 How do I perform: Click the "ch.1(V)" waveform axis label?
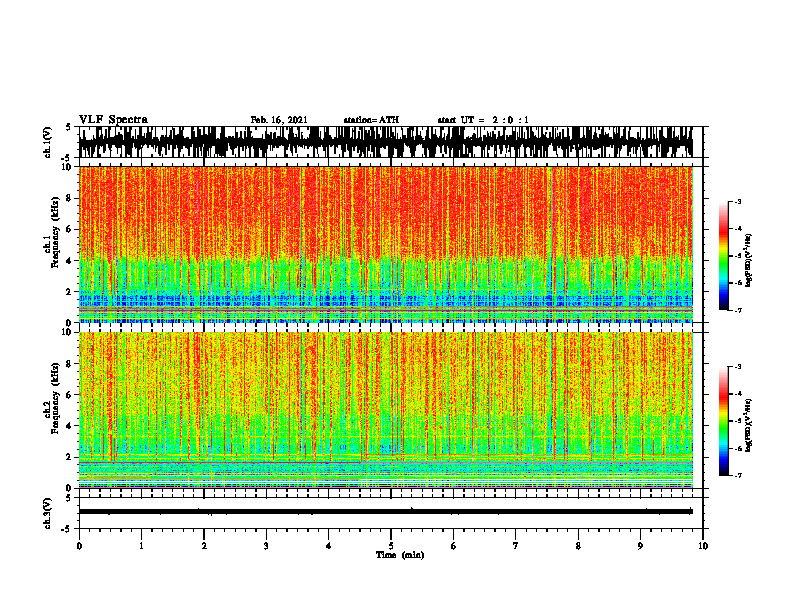(x=48, y=142)
